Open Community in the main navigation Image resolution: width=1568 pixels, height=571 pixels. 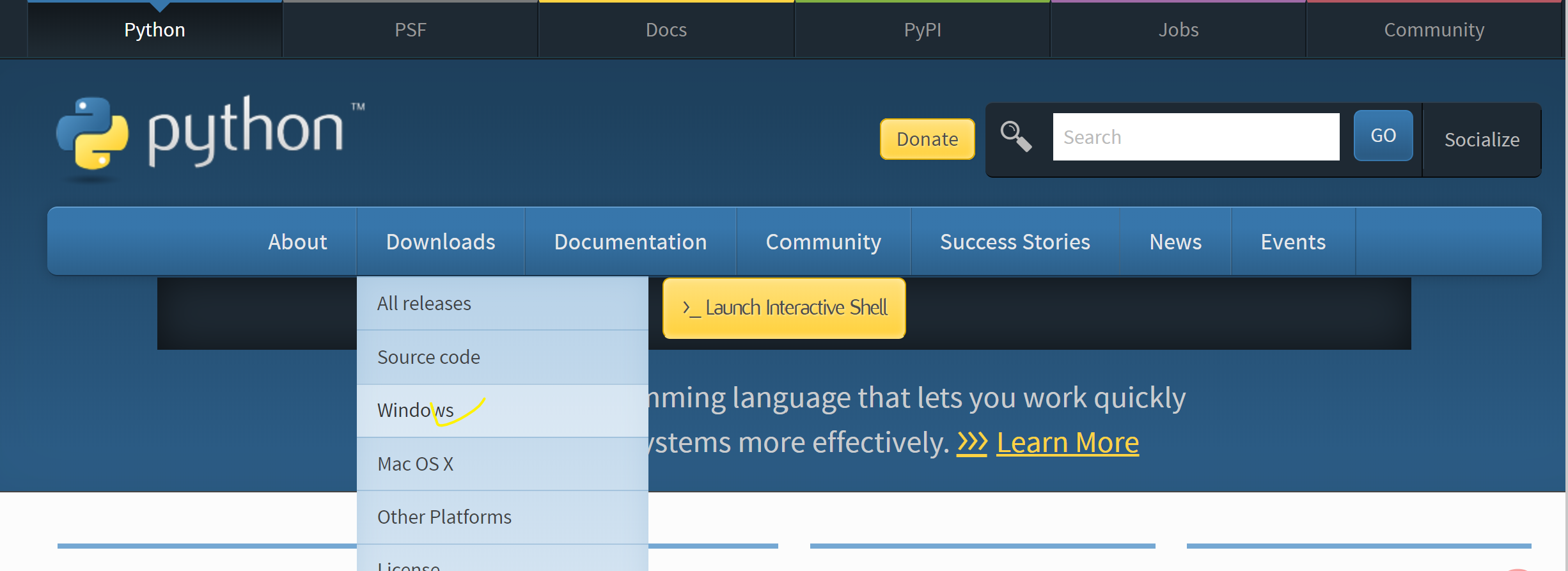824,242
